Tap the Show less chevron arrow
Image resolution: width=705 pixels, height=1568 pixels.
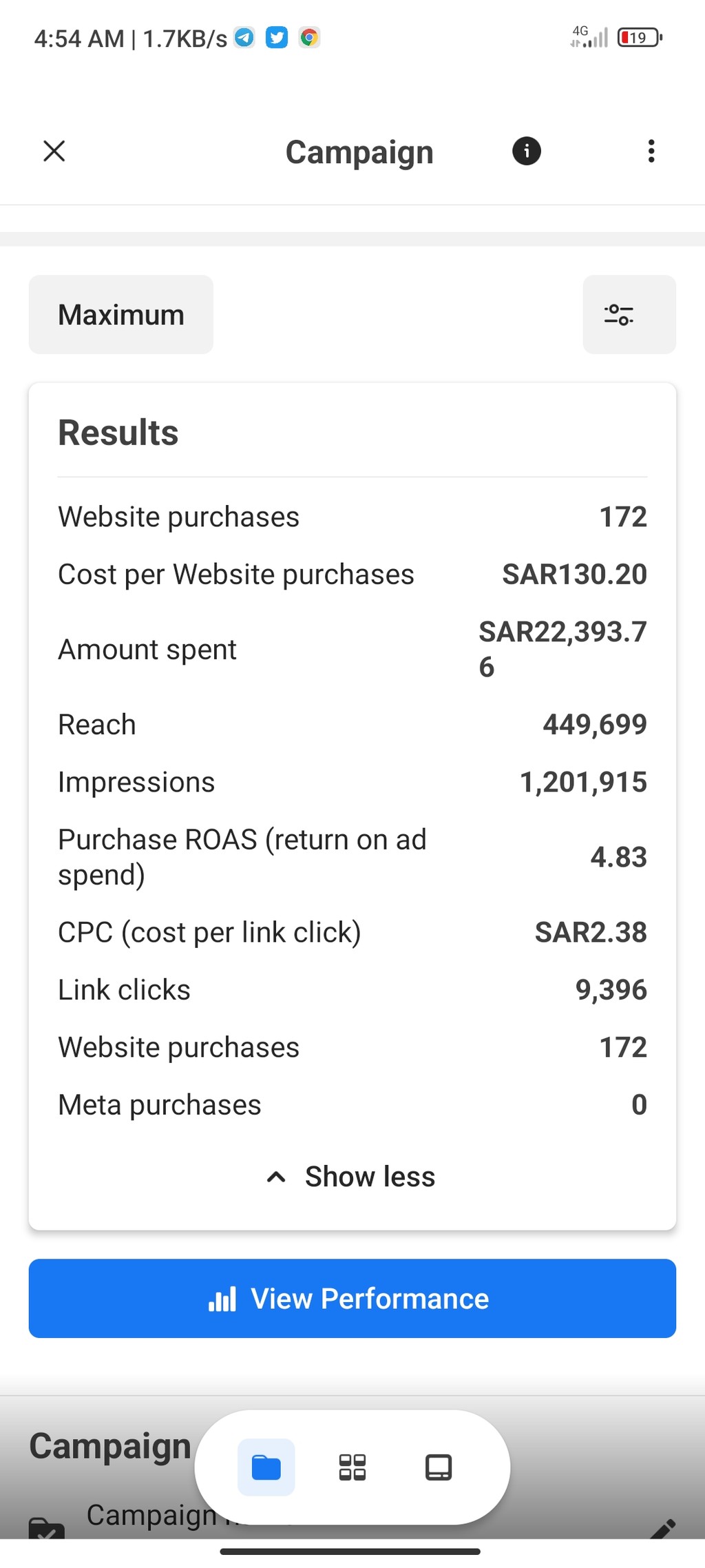[x=276, y=1177]
